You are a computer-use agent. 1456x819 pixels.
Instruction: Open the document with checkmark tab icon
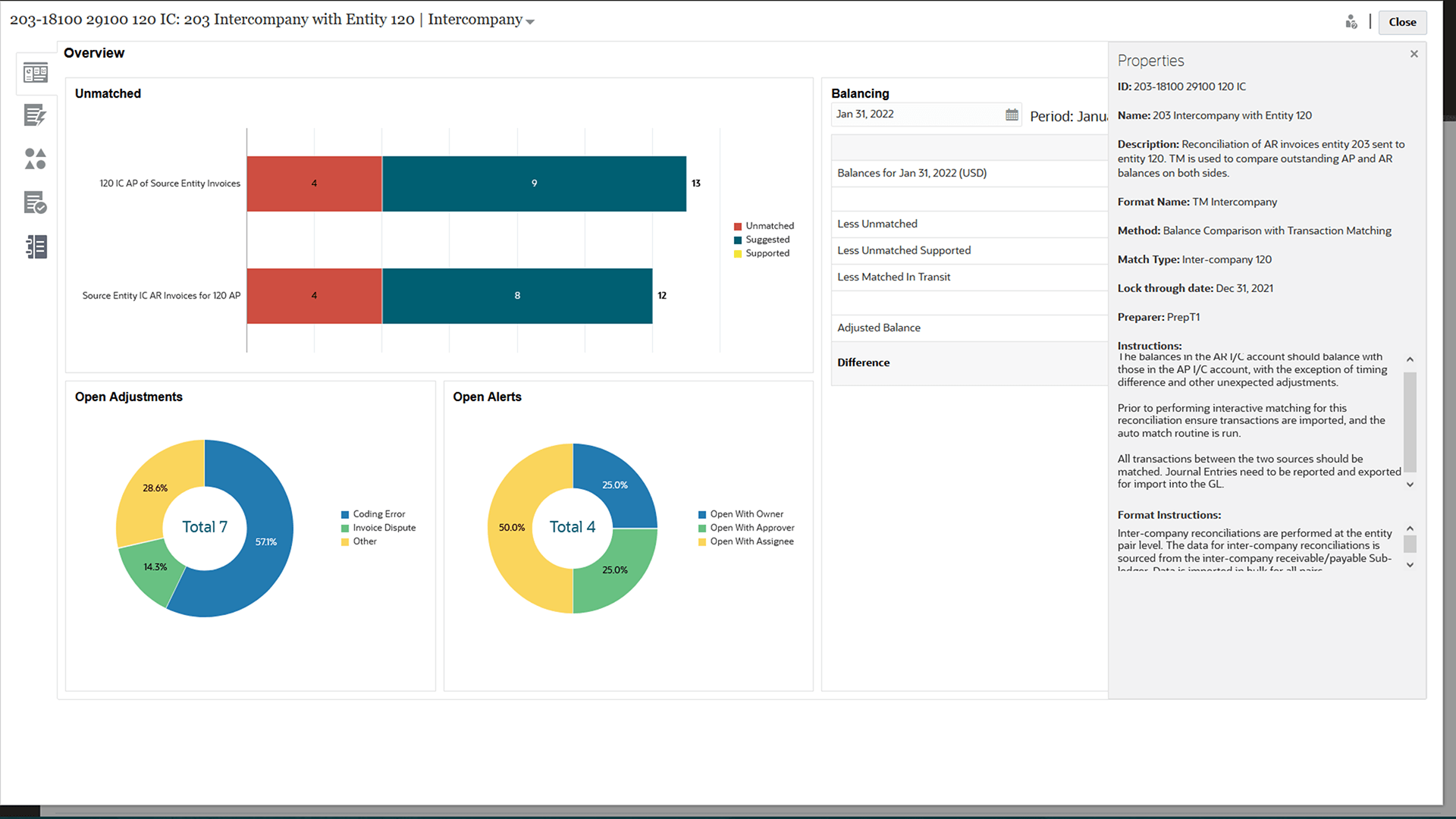click(x=36, y=202)
